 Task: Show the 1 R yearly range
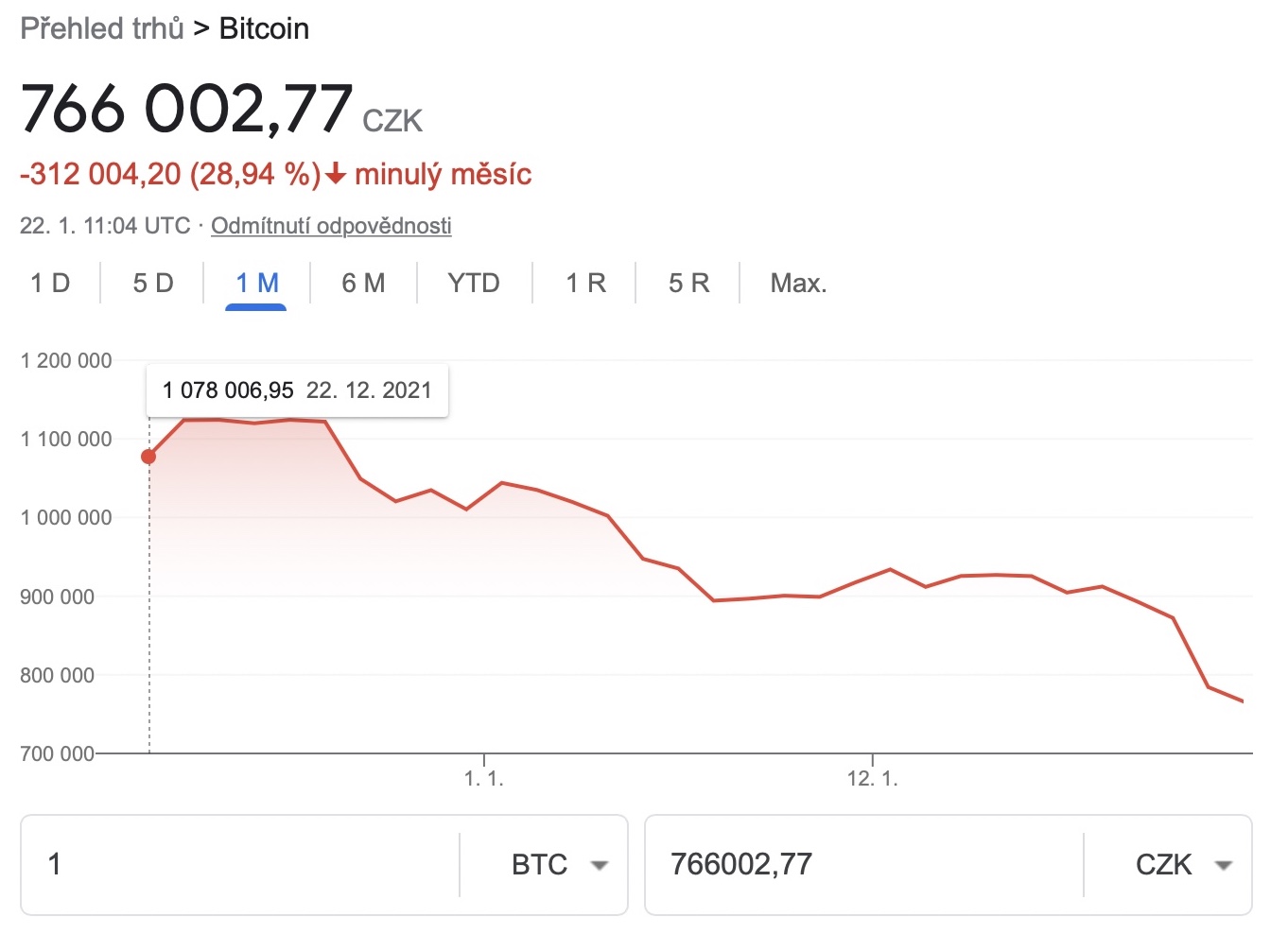(x=585, y=283)
